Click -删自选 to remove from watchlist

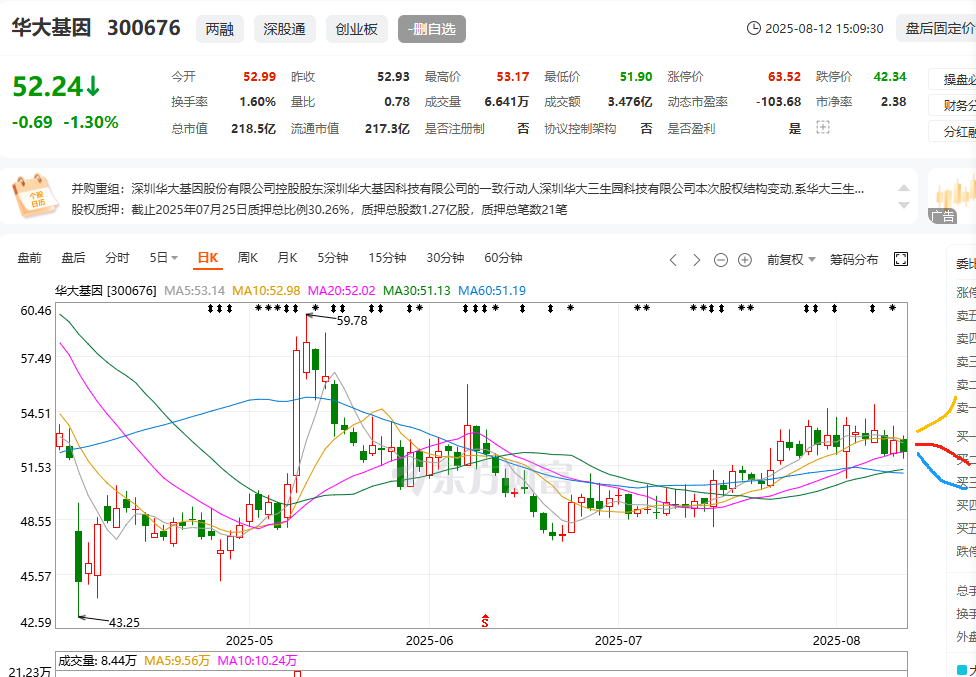(432, 29)
